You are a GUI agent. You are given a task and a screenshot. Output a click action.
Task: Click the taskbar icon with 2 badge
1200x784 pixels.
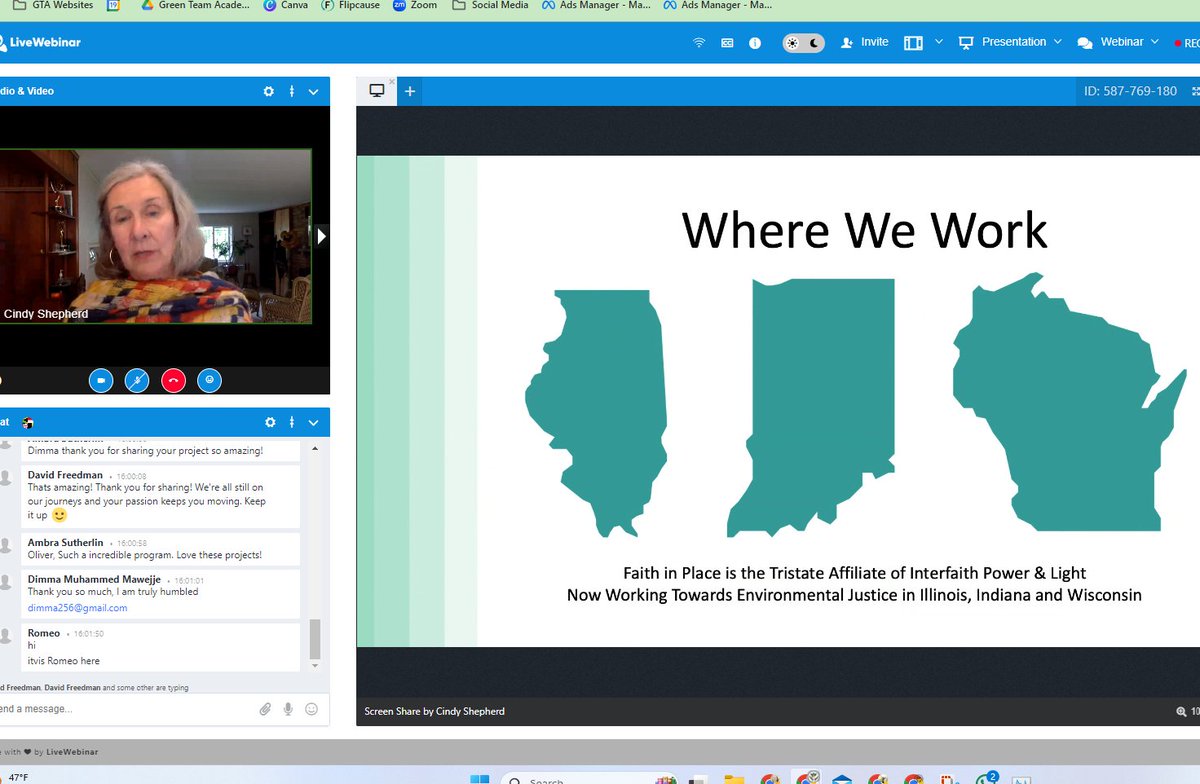pos(986,777)
